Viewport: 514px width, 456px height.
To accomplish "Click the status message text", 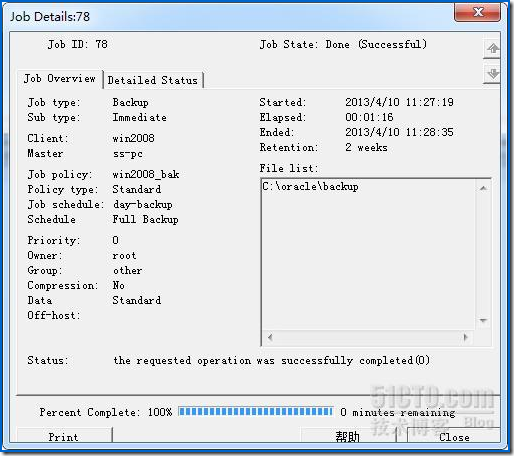I will click(x=271, y=360).
